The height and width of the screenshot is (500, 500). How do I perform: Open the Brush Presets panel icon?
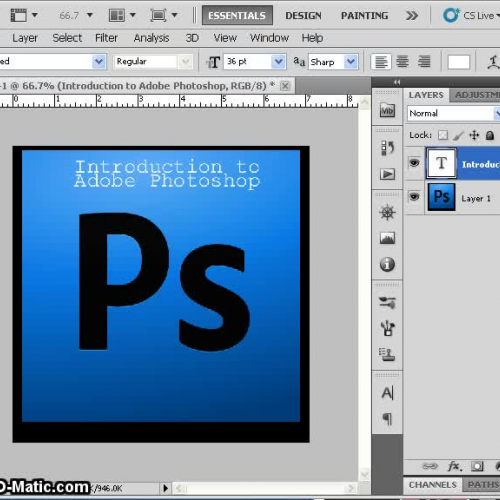[x=387, y=302]
